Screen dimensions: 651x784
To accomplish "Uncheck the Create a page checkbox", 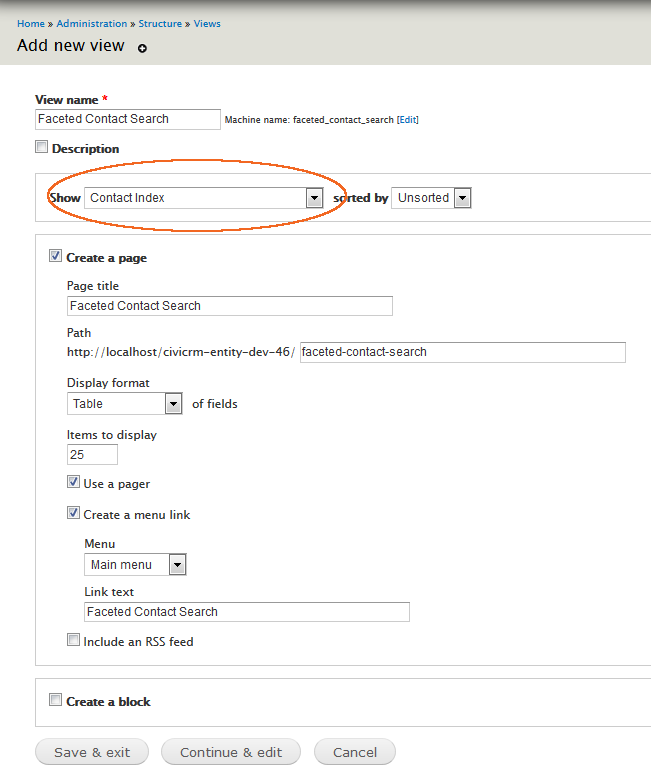I will click(x=56, y=256).
